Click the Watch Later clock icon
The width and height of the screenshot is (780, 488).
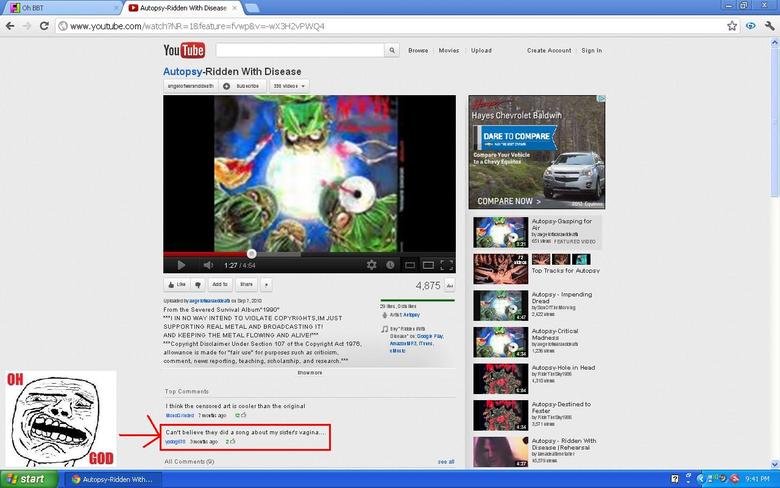point(390,265)
